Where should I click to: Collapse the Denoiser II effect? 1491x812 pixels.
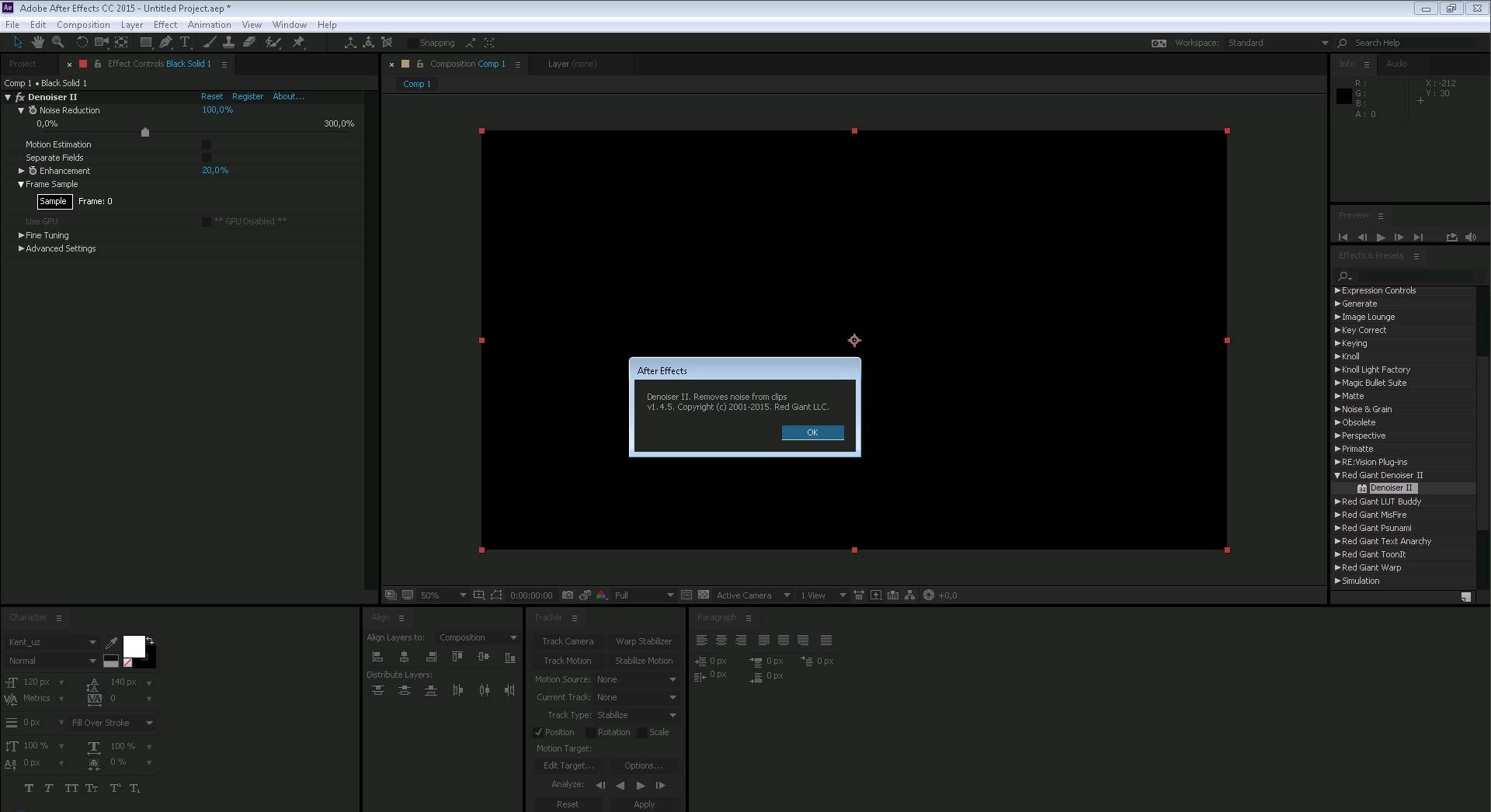click(8, 97)
